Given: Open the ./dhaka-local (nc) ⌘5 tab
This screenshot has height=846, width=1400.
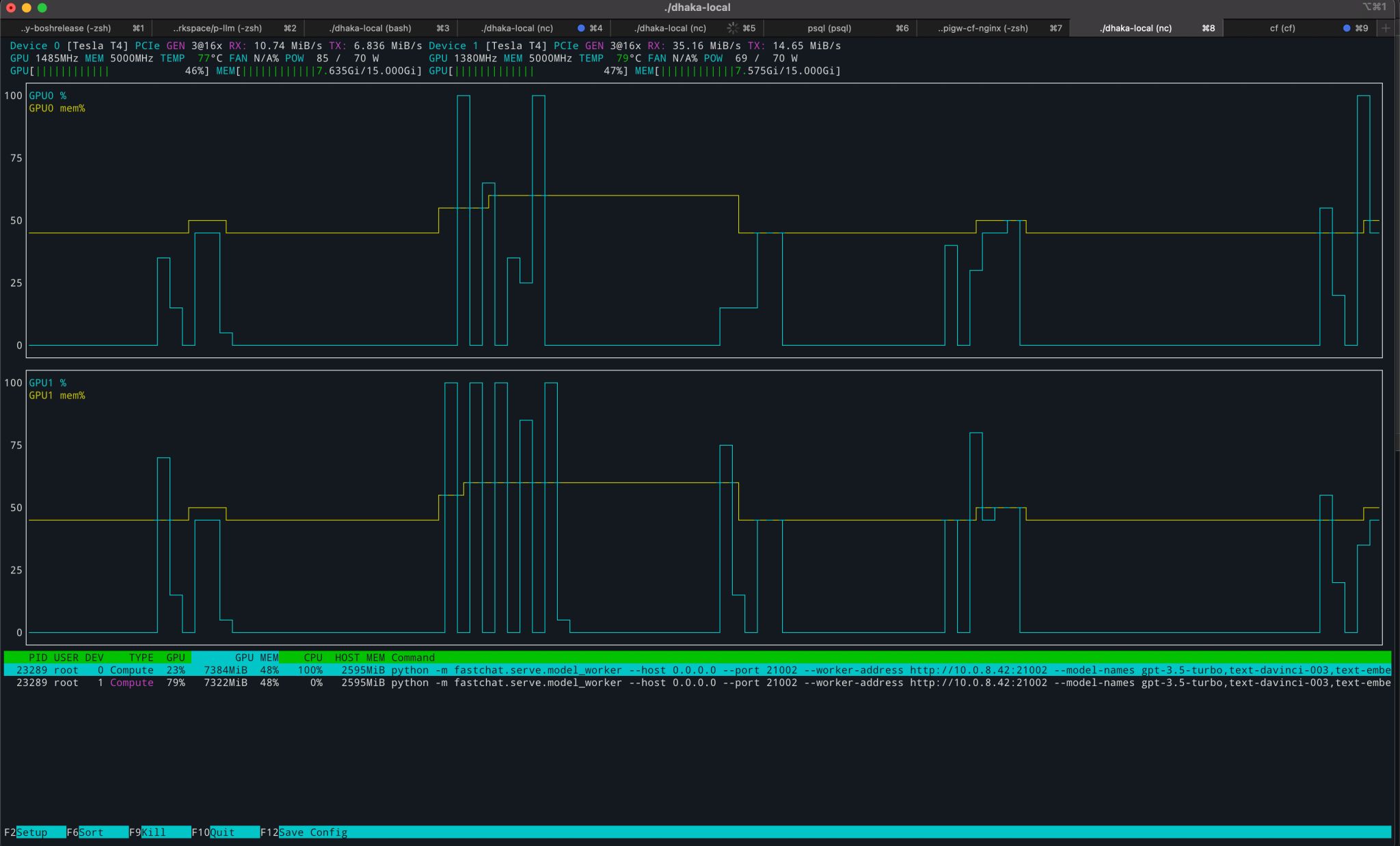Looking at the screenshot, I should (686, 28).
